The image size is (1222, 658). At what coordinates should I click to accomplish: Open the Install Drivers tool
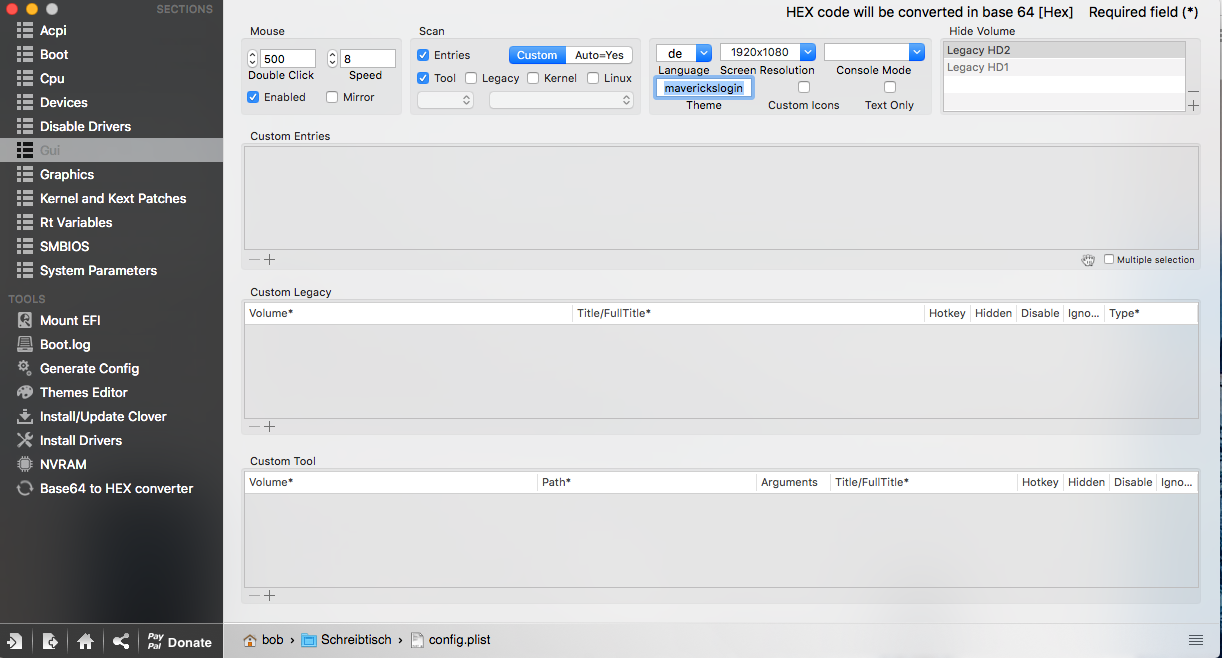(80, 440)
